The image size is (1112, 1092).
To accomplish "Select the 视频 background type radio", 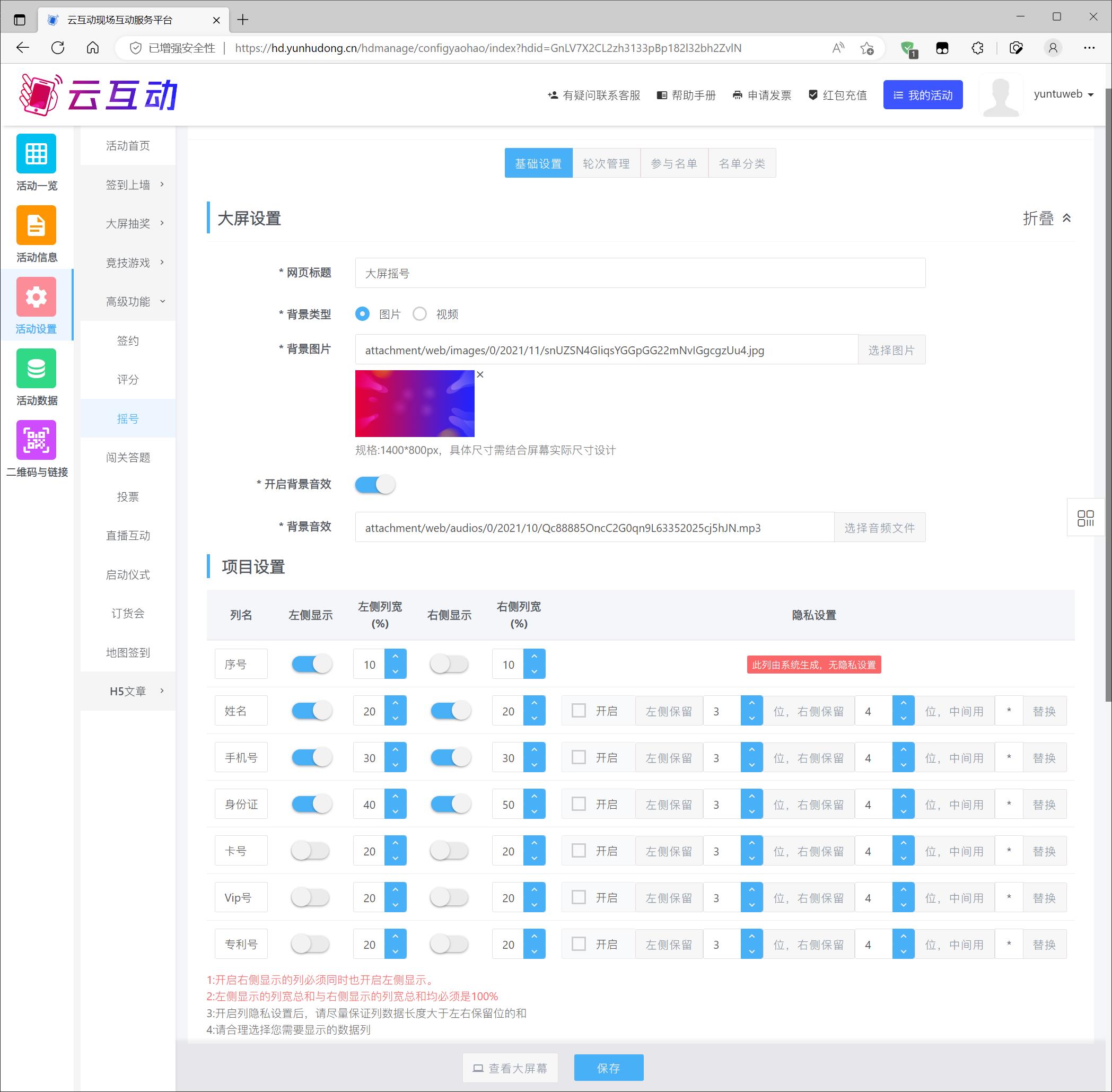I will pos(420,314).
